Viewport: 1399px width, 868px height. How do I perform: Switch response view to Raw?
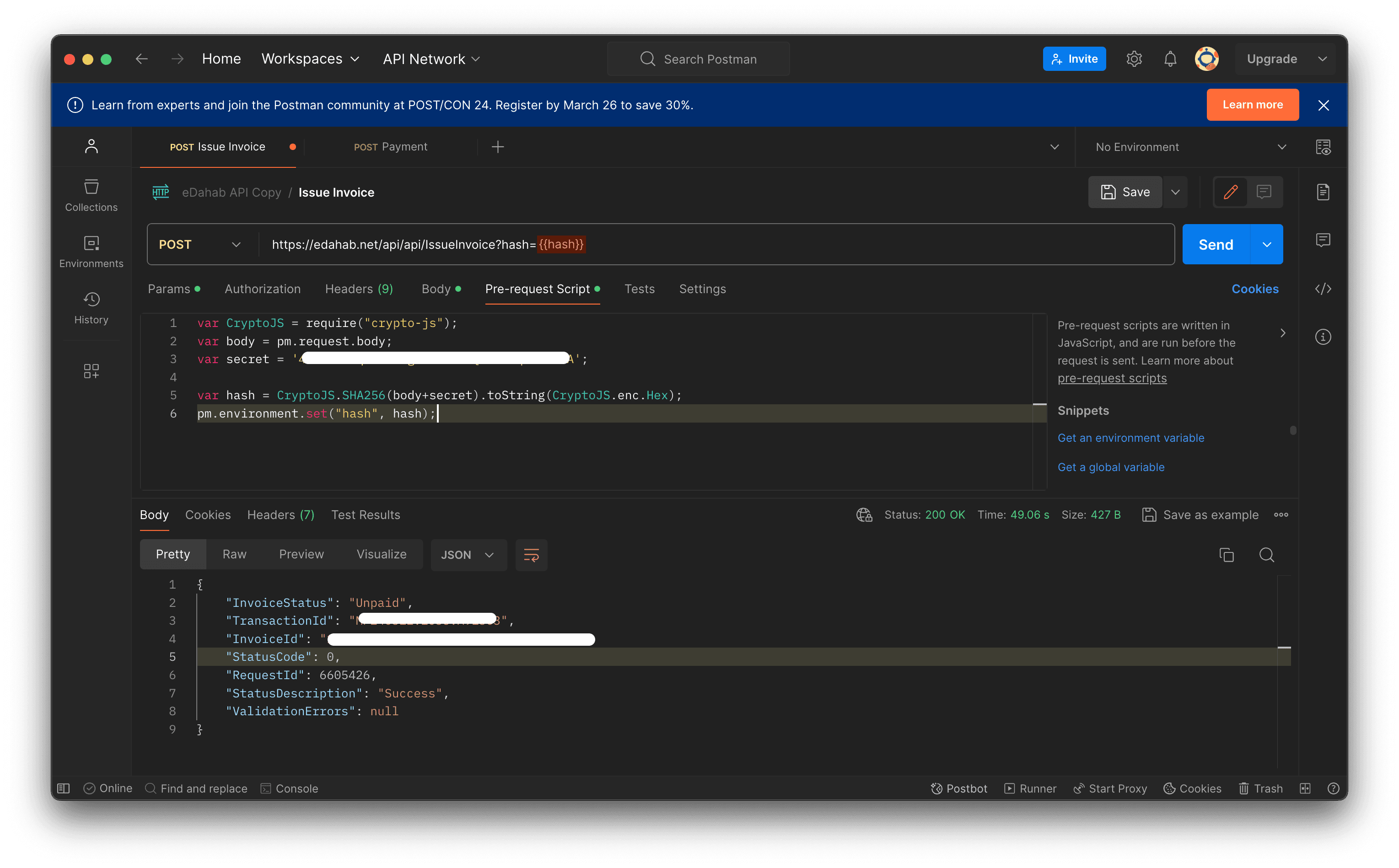[234, 555]
